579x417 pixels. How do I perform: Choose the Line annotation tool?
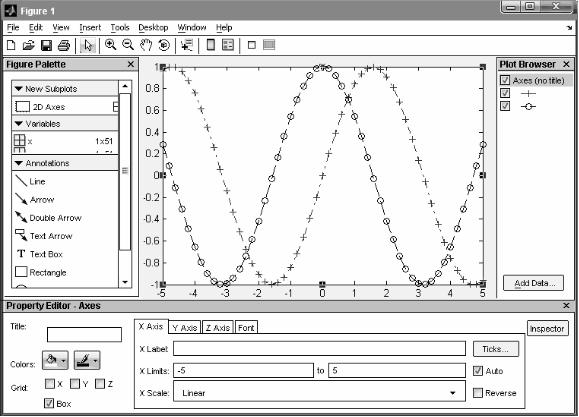[x=30, y=181]
